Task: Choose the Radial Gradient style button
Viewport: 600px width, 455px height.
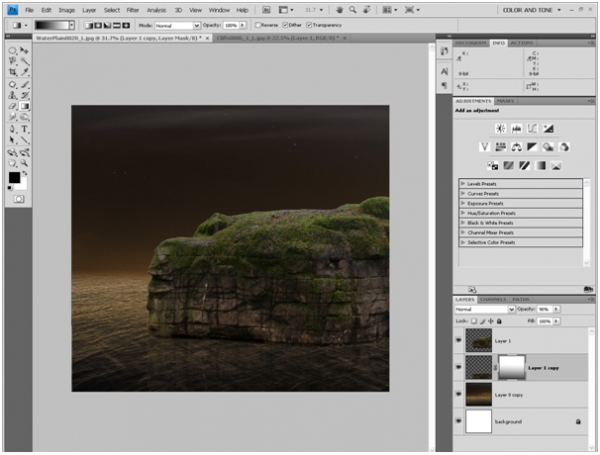Action: (98, 26)
